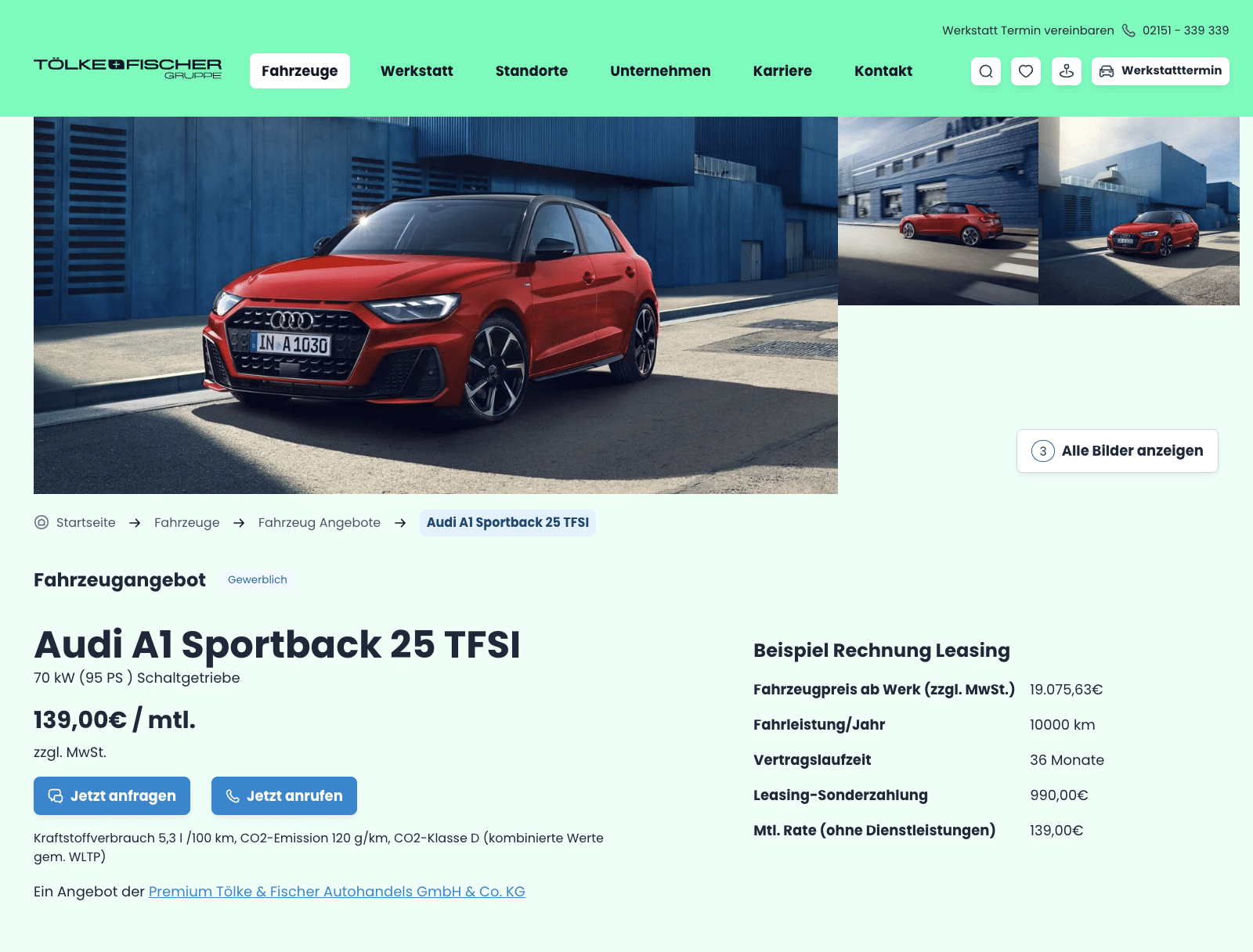Click the phone icon beside 02151 number
The height and width of the screenshot is (952, 1253).
(x=1128, y=31)
